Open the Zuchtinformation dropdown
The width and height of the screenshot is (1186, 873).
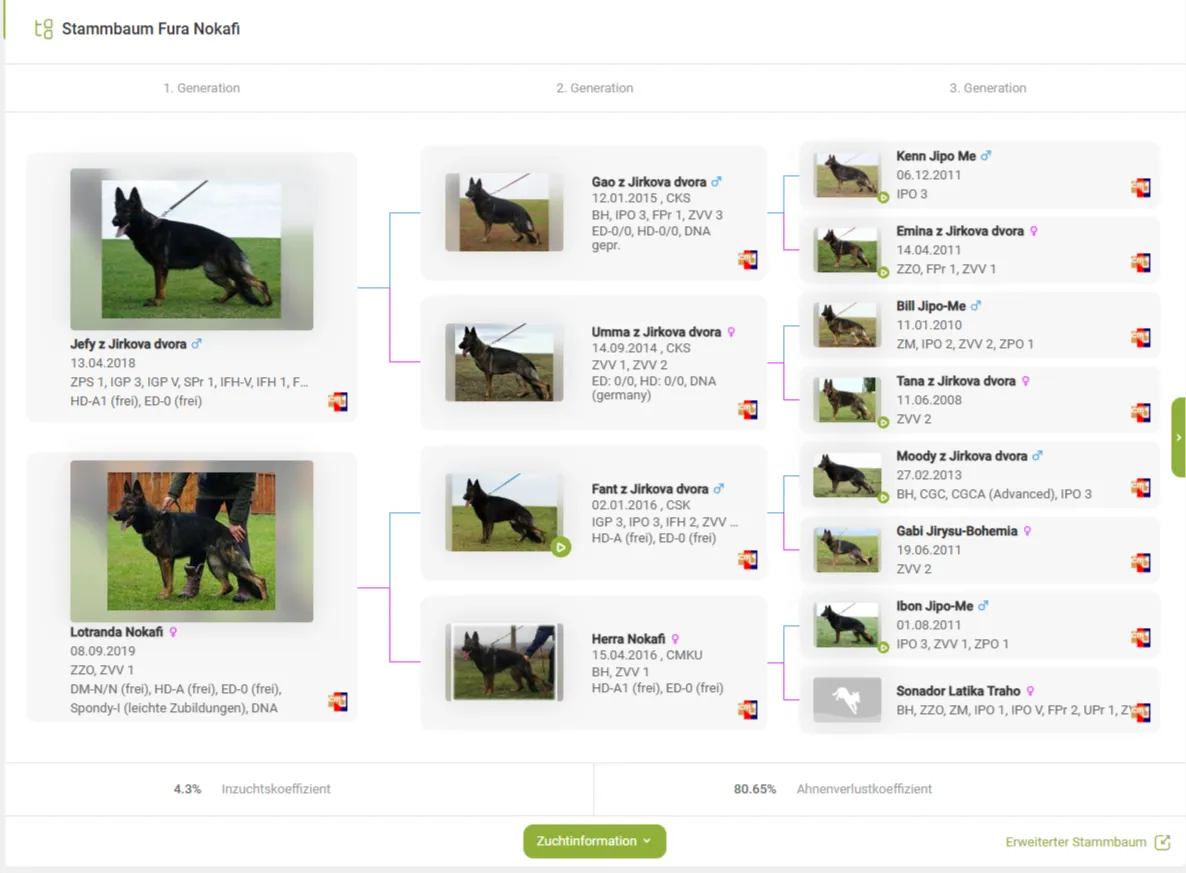594,841
